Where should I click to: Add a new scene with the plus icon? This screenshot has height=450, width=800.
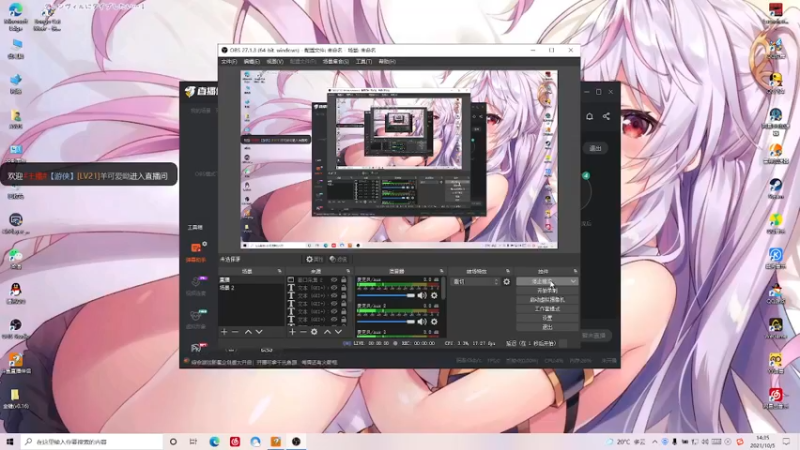click(x=224, y=332)
